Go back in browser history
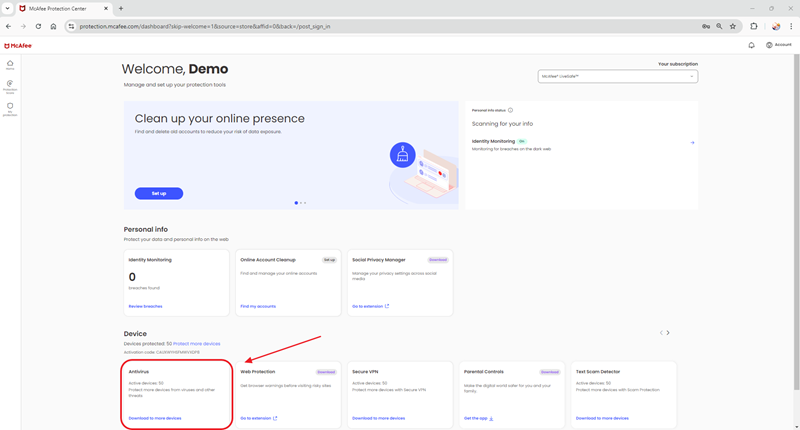Viewport: 800px width, 430px height. [9, 26]
